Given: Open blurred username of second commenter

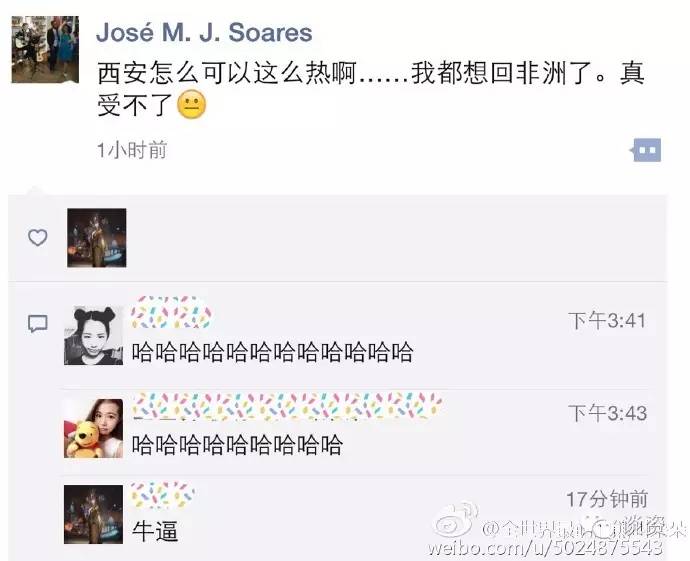Looking at the screenshot, I should (x=287, y=406).
